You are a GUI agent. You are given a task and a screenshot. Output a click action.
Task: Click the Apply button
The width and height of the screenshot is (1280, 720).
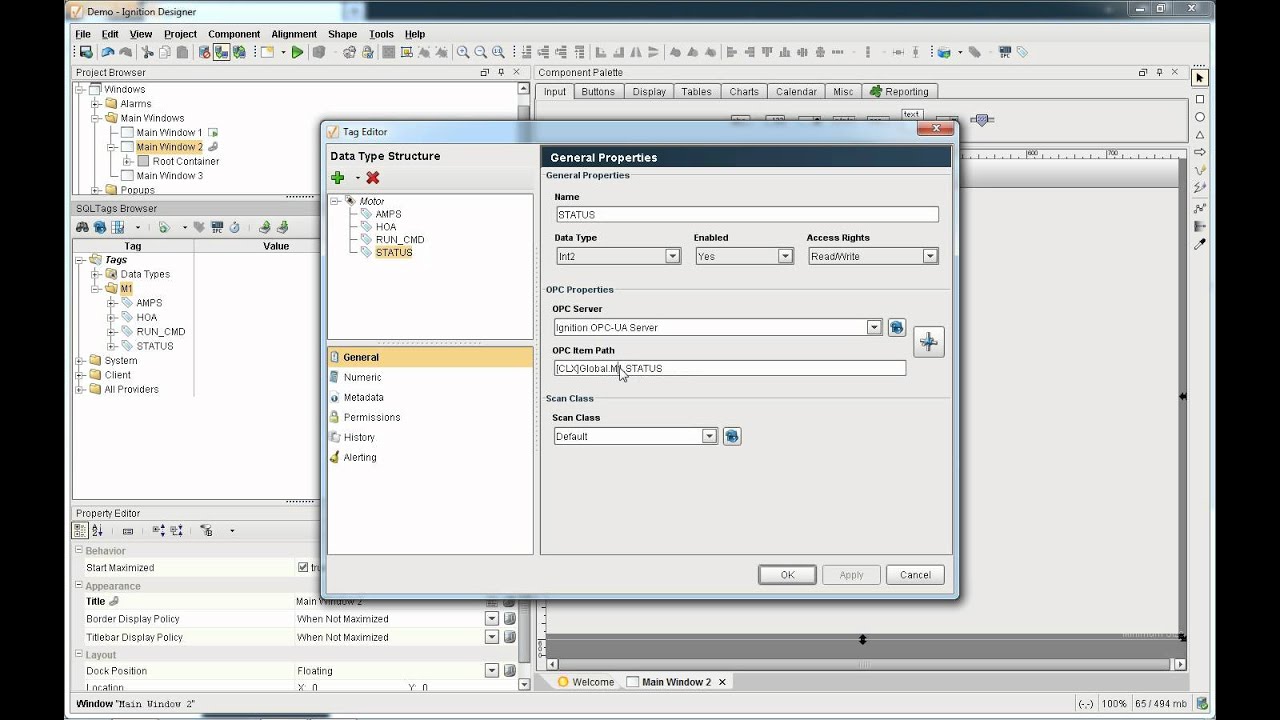[x=851, y=575]
